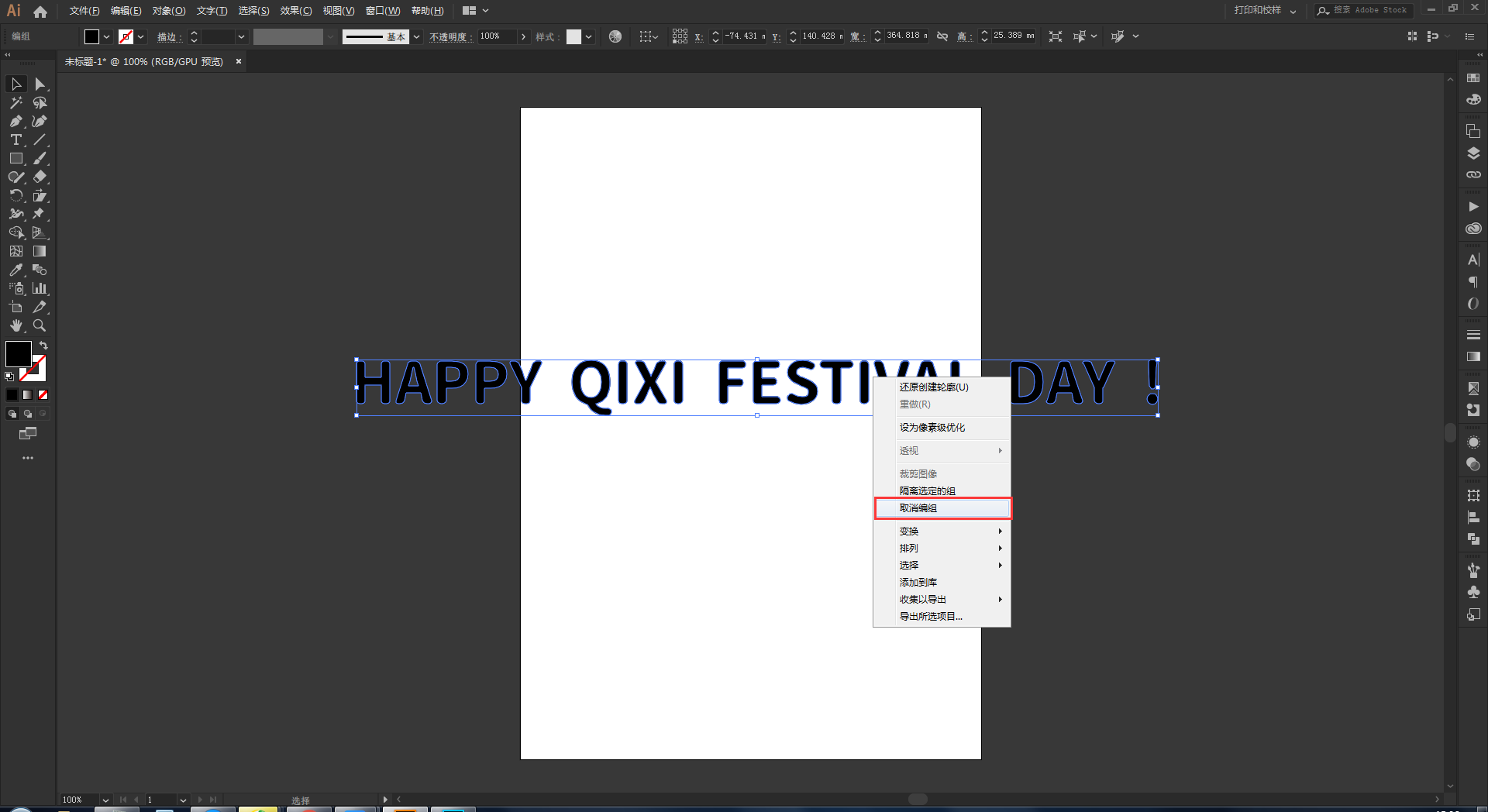Enable Draw Normal mode
This screenshot has width=1488, height=812.
pos(12,414)
